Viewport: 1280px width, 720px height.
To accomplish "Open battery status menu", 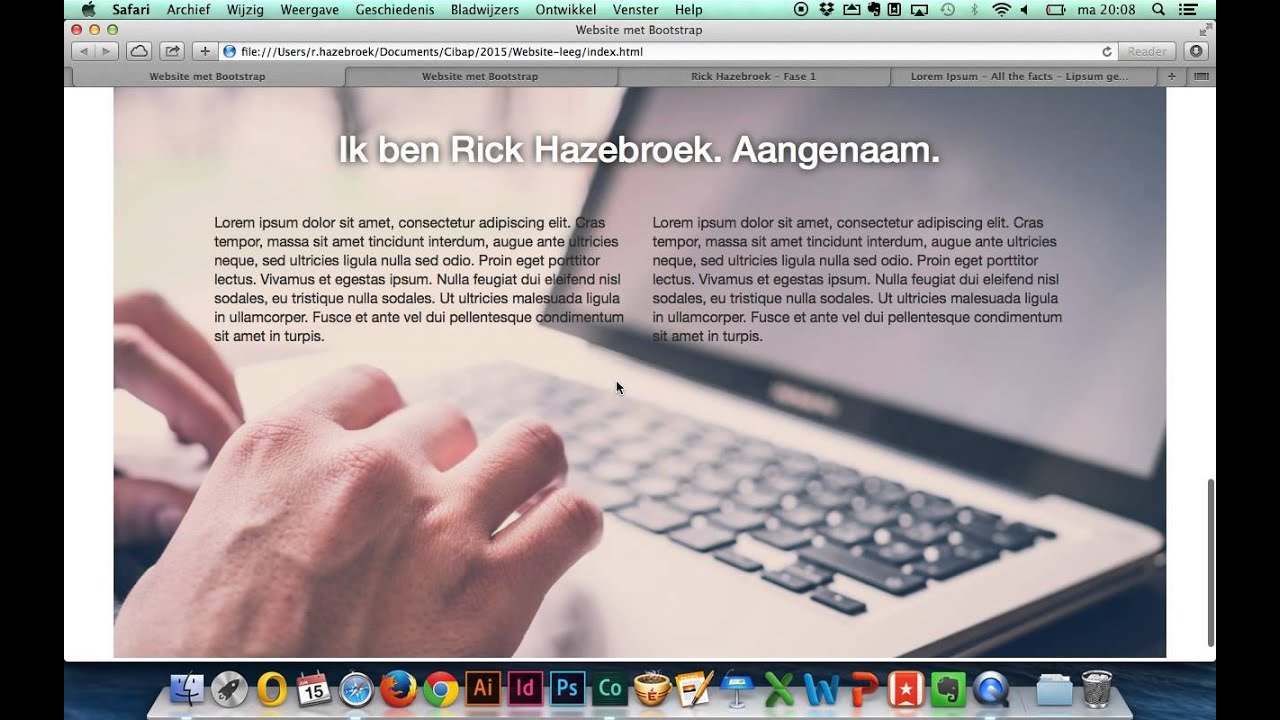I will point(1055,9).
